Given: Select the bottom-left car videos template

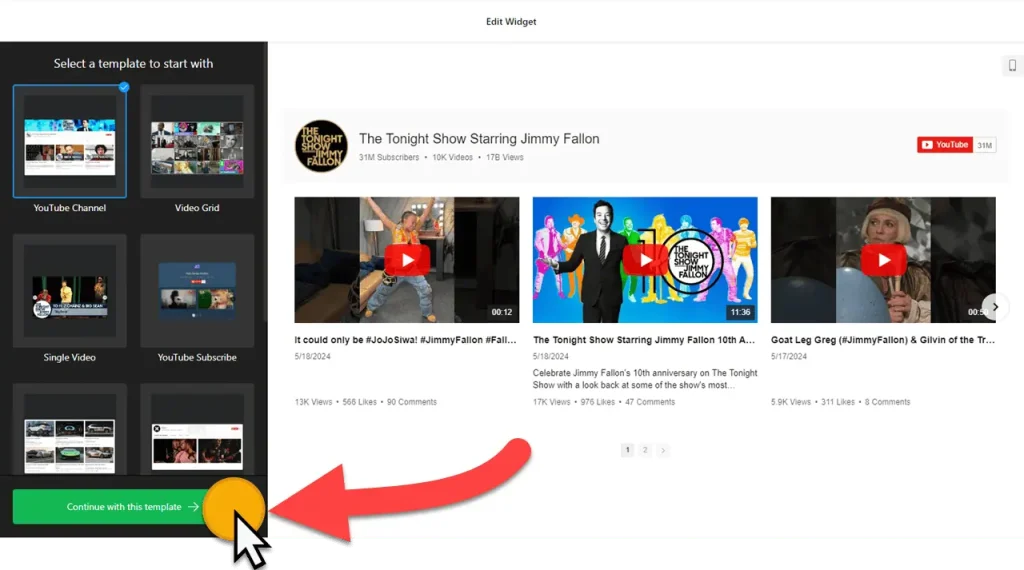Looking at the screenshot, I should coord(70,435).
